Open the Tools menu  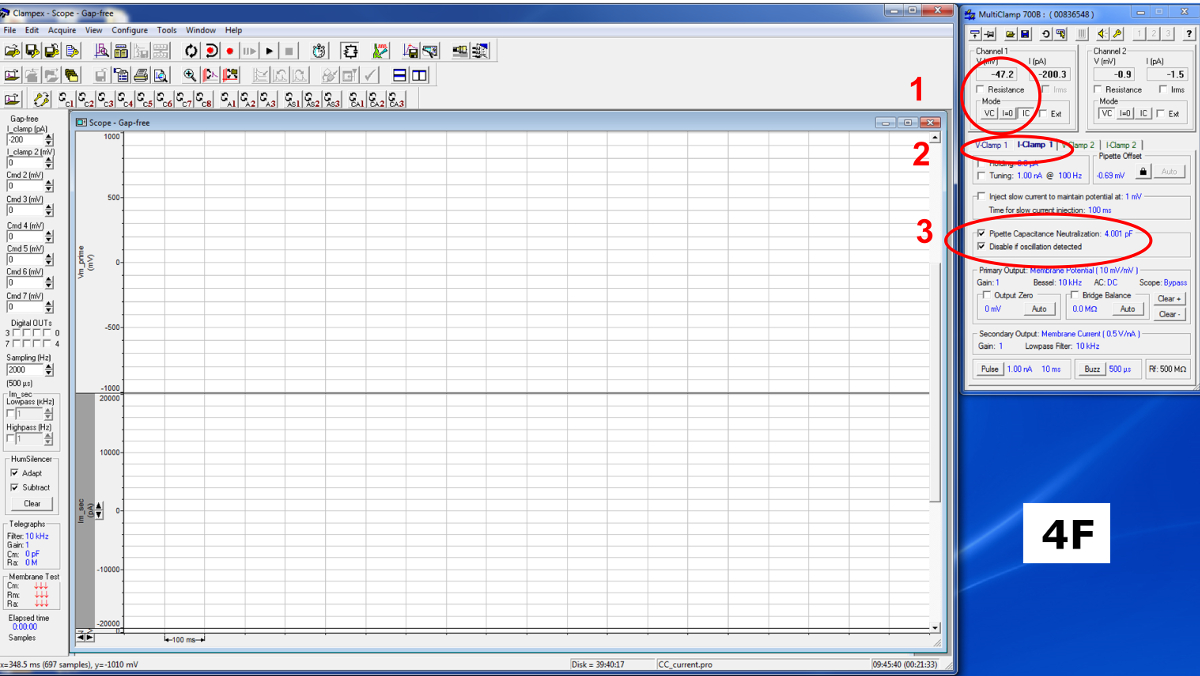click(x=167, y=31)
